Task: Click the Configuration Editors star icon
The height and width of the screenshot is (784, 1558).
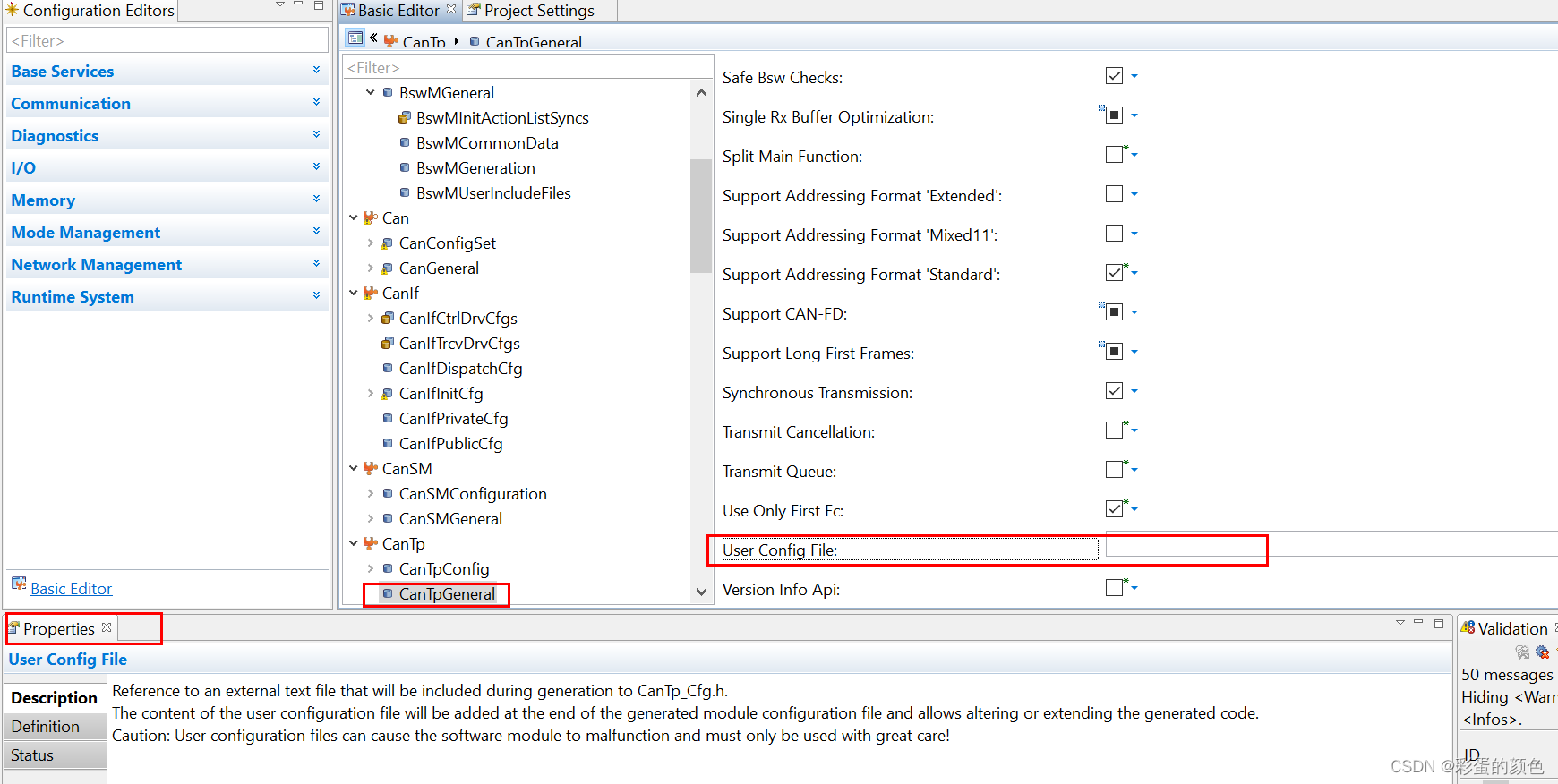Action: [13, 9]
